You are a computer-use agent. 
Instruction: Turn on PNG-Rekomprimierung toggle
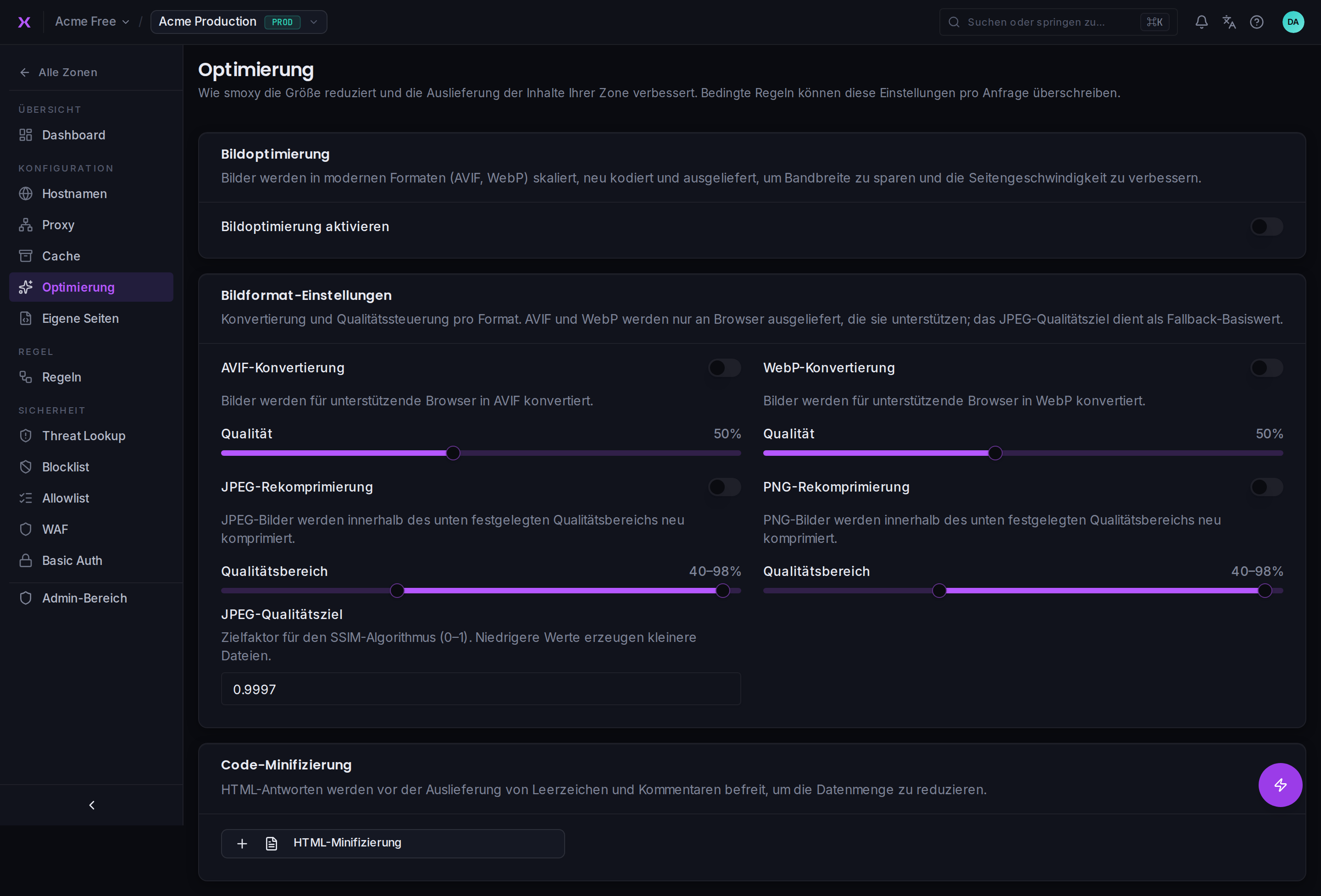pos(1266,487)
